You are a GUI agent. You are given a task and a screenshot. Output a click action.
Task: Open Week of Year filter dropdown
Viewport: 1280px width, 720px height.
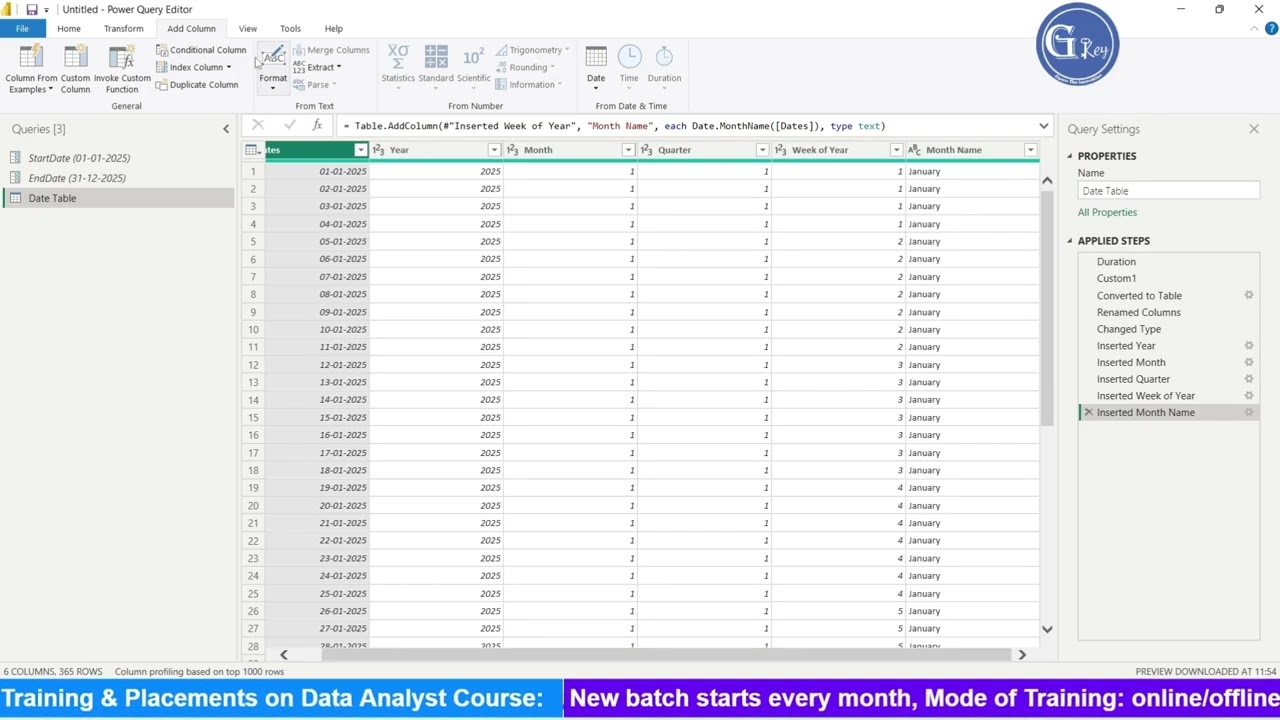(x=896, y=150)
